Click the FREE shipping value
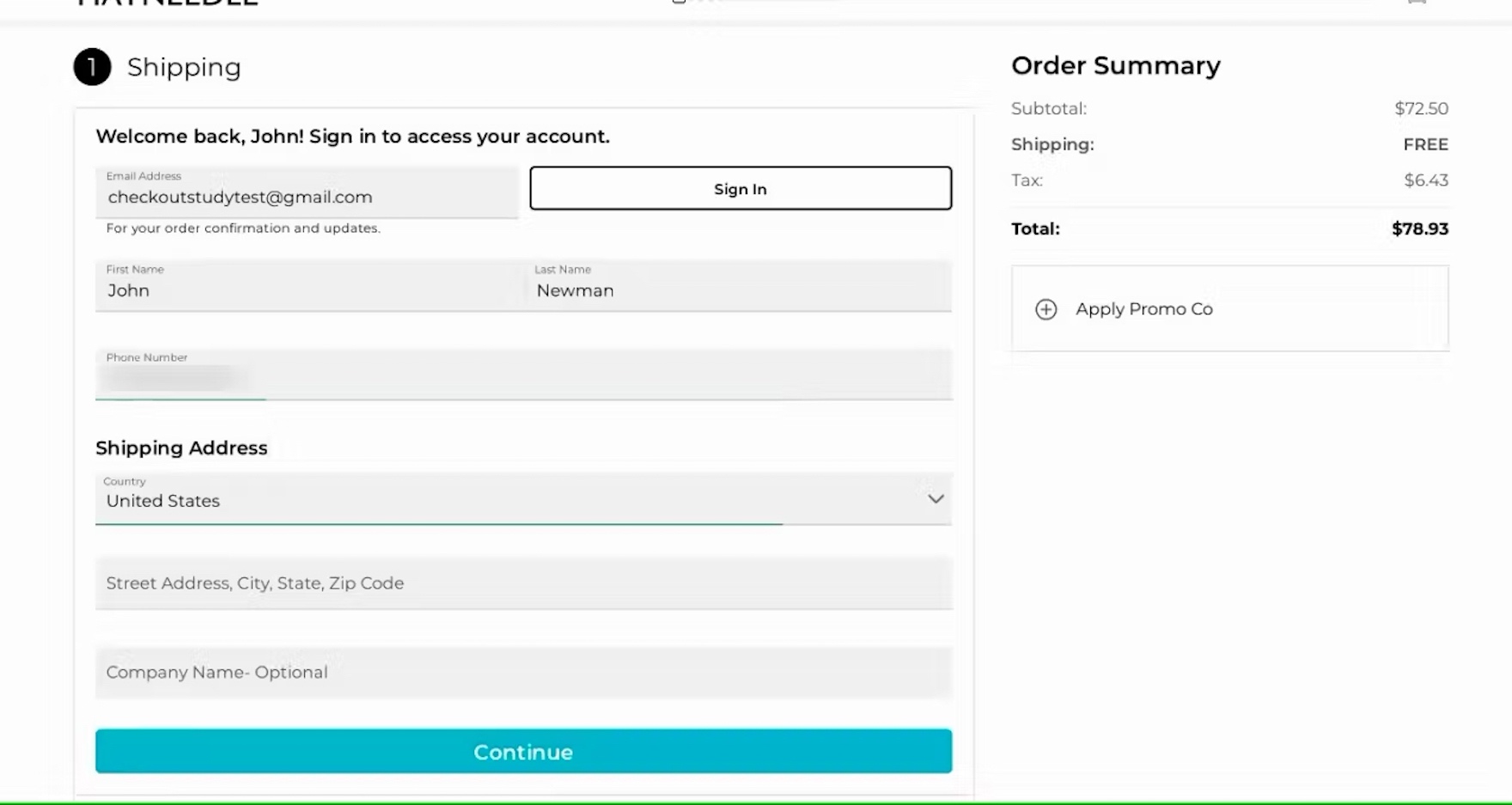Viewport: 1512px width, 805px height. pos(1425,144)
